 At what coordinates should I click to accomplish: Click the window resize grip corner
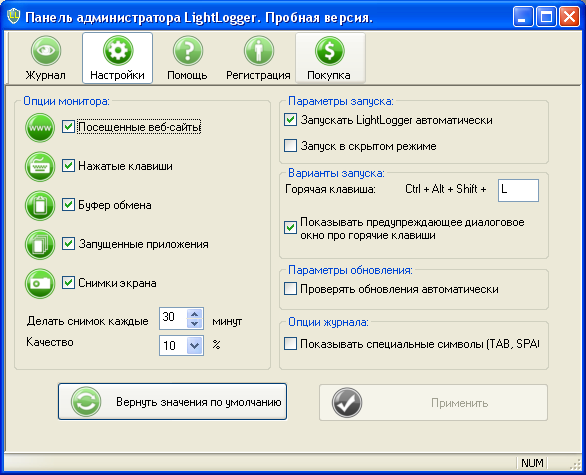coord(576,464)
